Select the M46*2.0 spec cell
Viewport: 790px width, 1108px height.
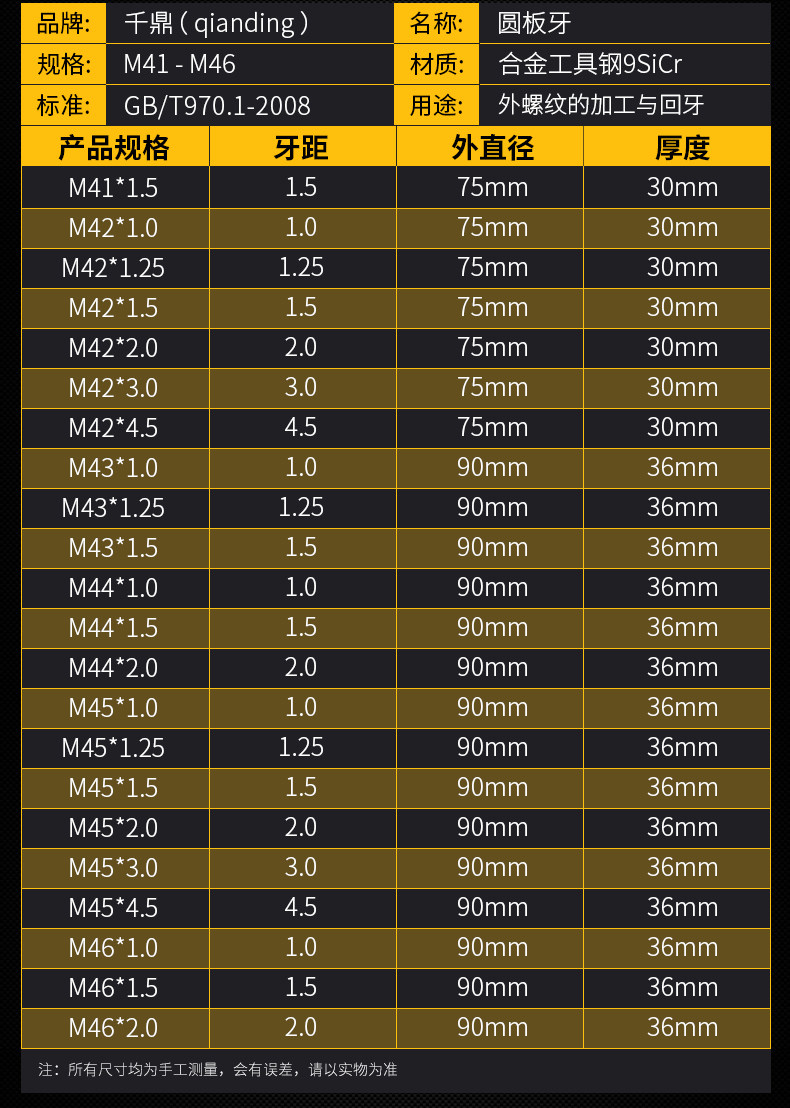point(113,1027)
